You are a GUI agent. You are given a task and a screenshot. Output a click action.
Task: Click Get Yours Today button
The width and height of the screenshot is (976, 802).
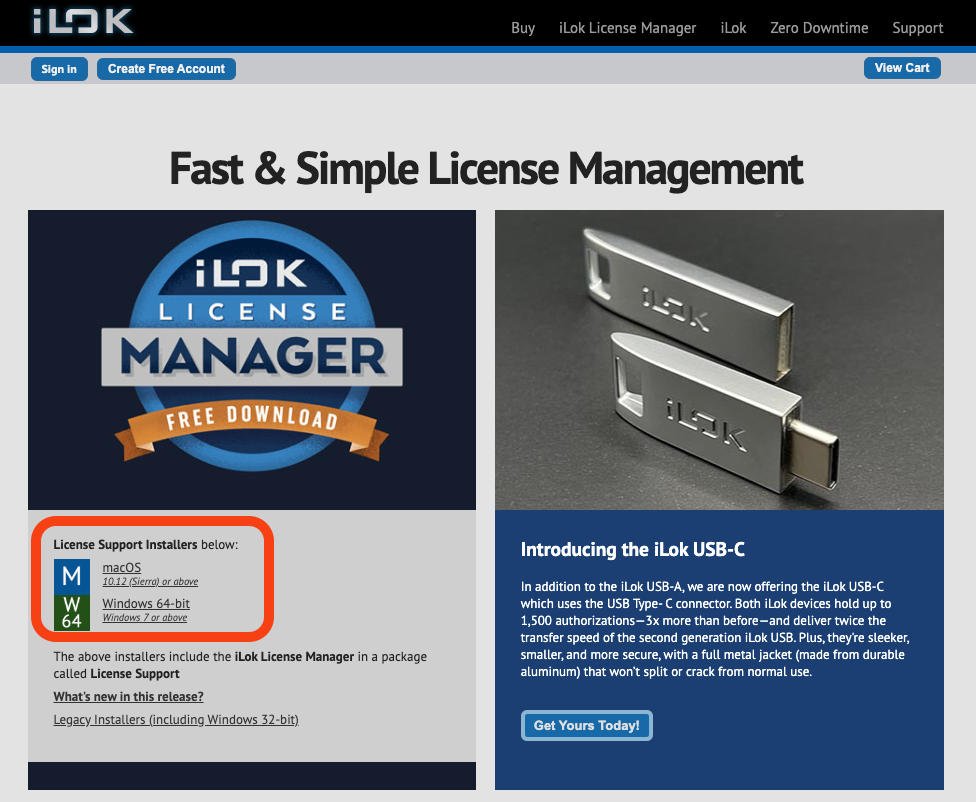click(x=586, y=725)
